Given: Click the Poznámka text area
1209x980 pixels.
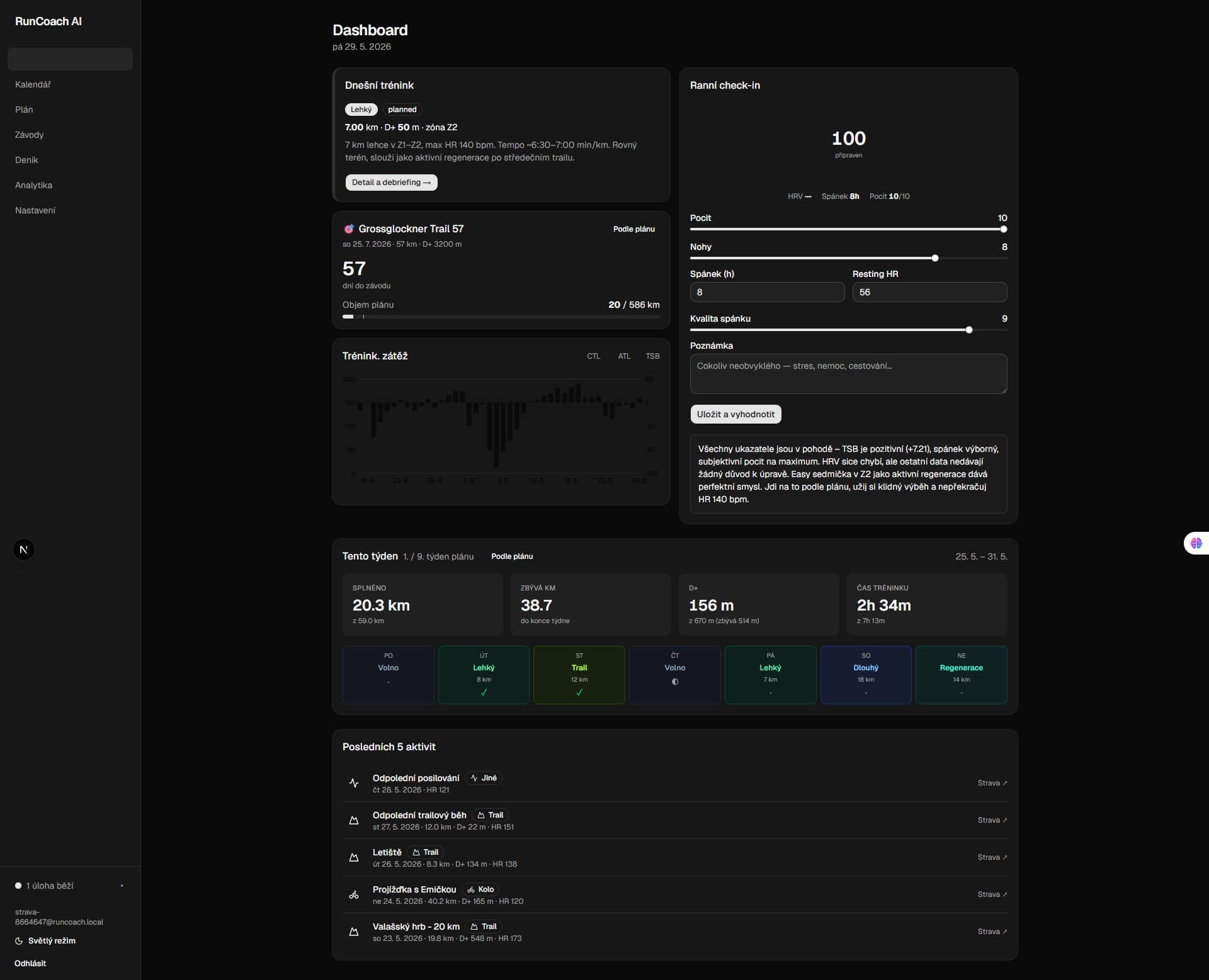Looking at the screenshot, I should [x=848, y=374].
